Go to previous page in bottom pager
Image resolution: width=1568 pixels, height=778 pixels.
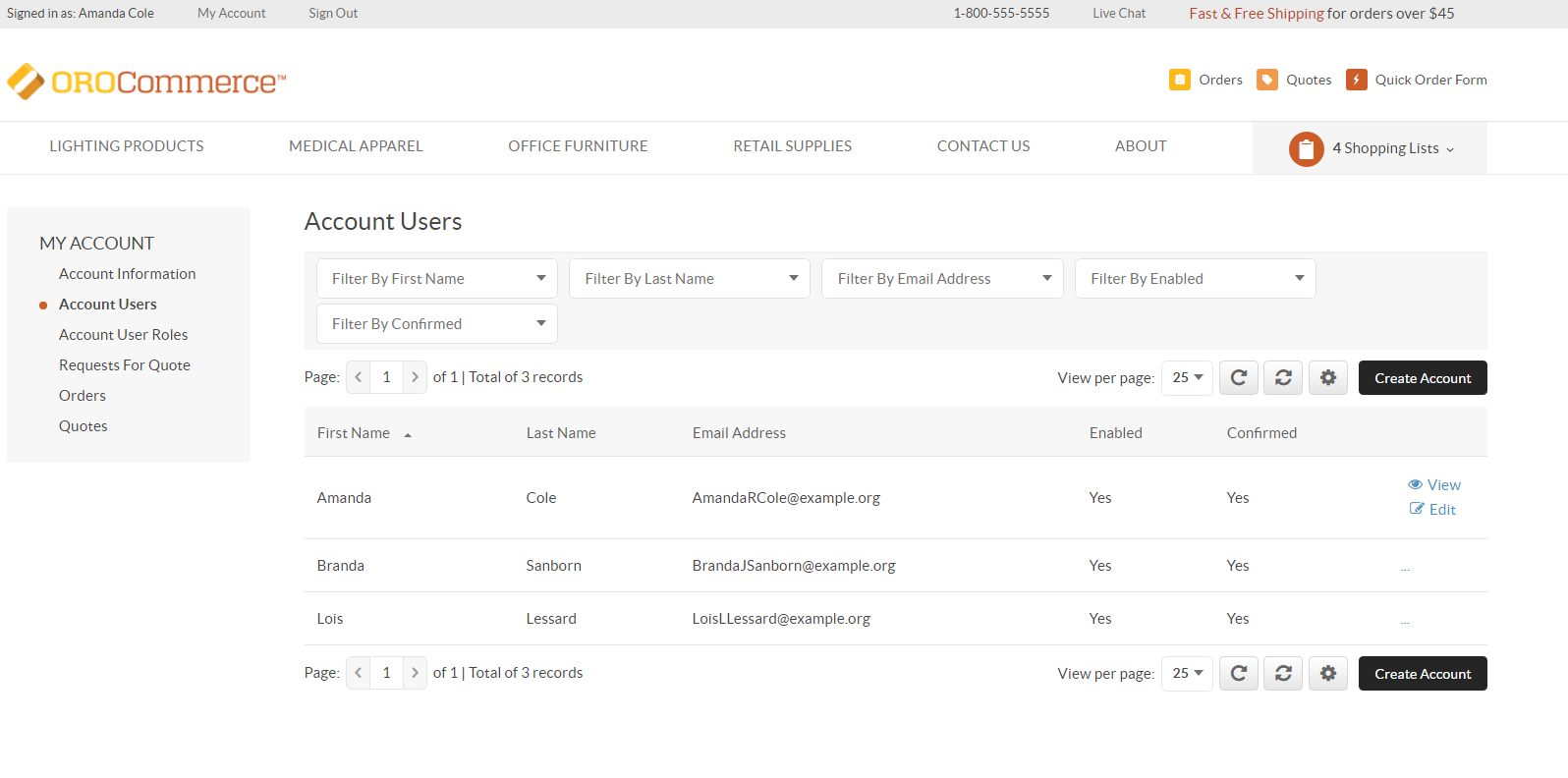pyautogui.click(x=359, y=673)
